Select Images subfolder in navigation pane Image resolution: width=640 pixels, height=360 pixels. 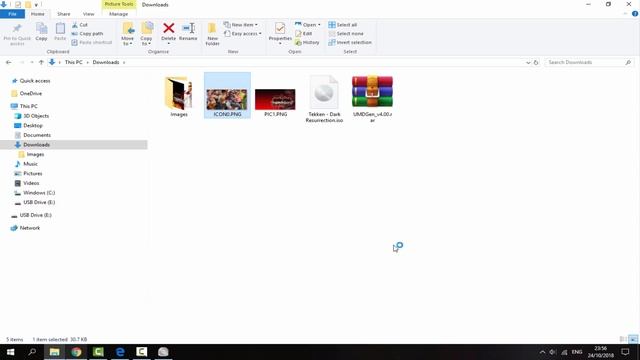coord(35,154)
